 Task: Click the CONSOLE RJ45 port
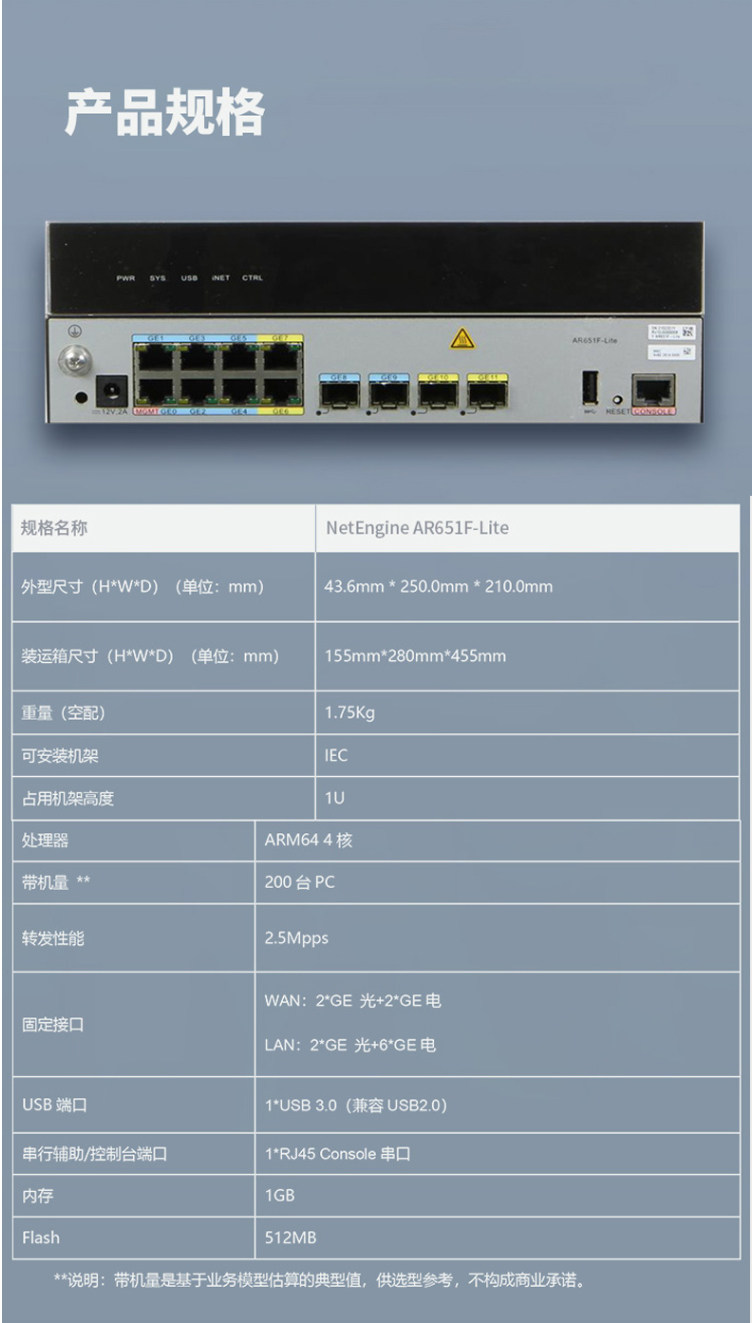tap(653, 390)
